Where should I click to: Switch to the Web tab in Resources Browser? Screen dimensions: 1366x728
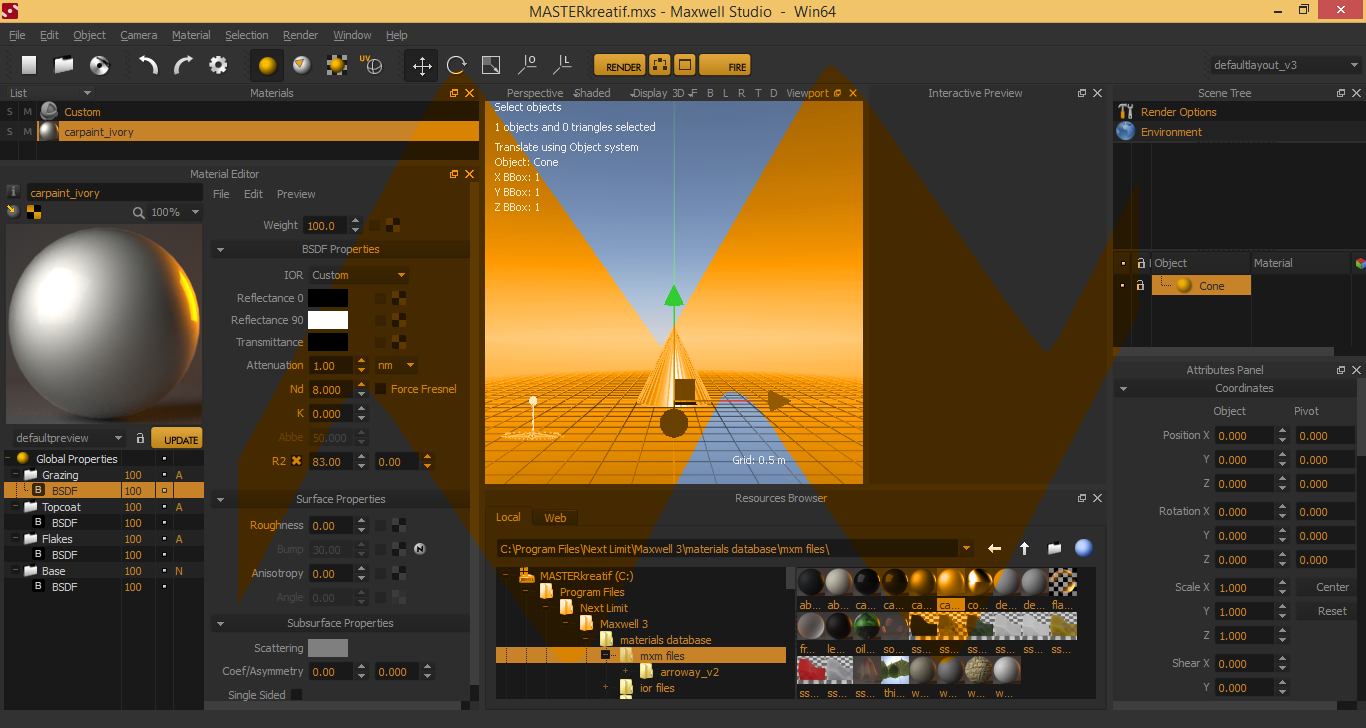coord(555,518)
